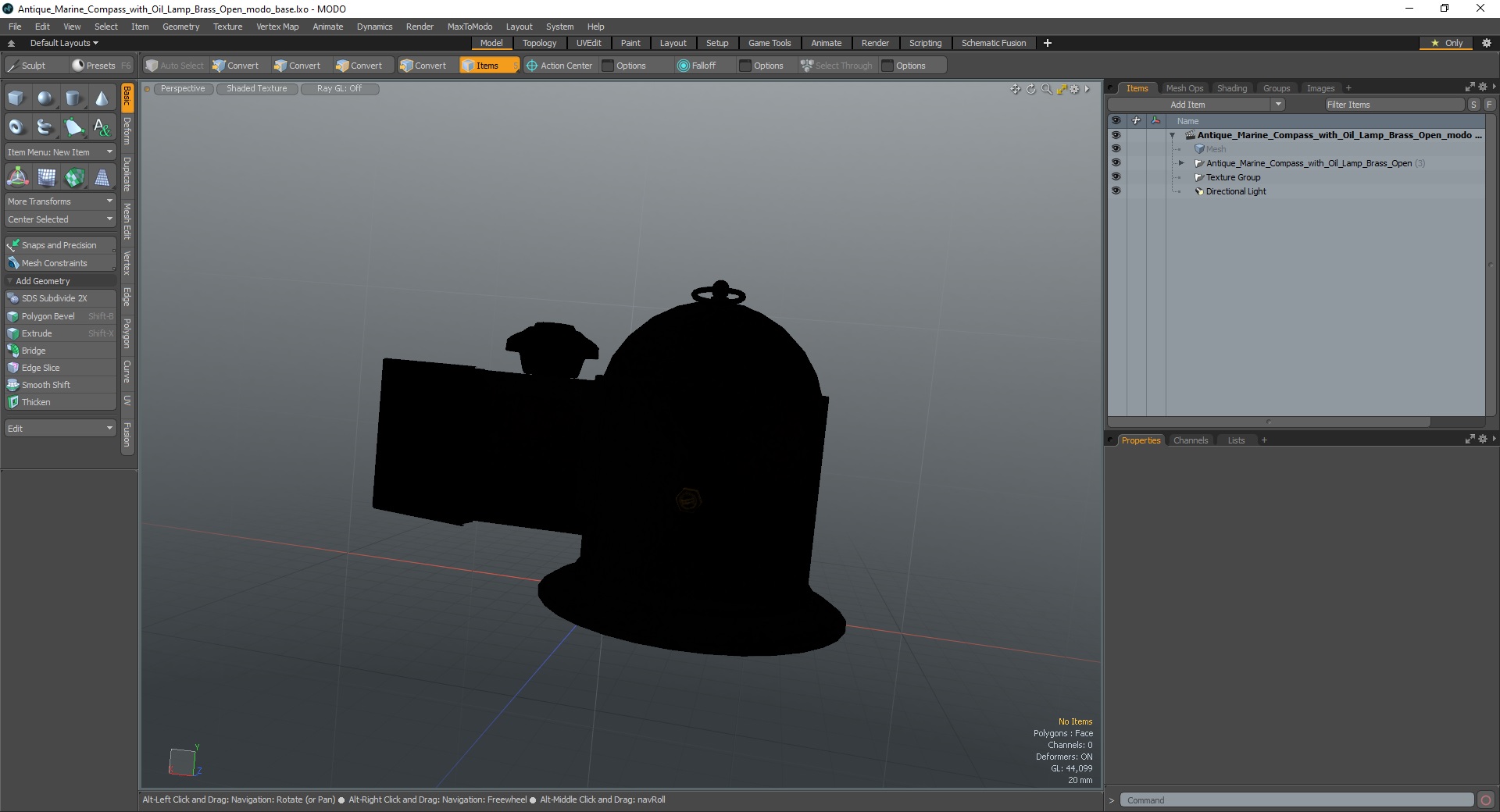Collapse the scene root tree item

[1173, 135]
